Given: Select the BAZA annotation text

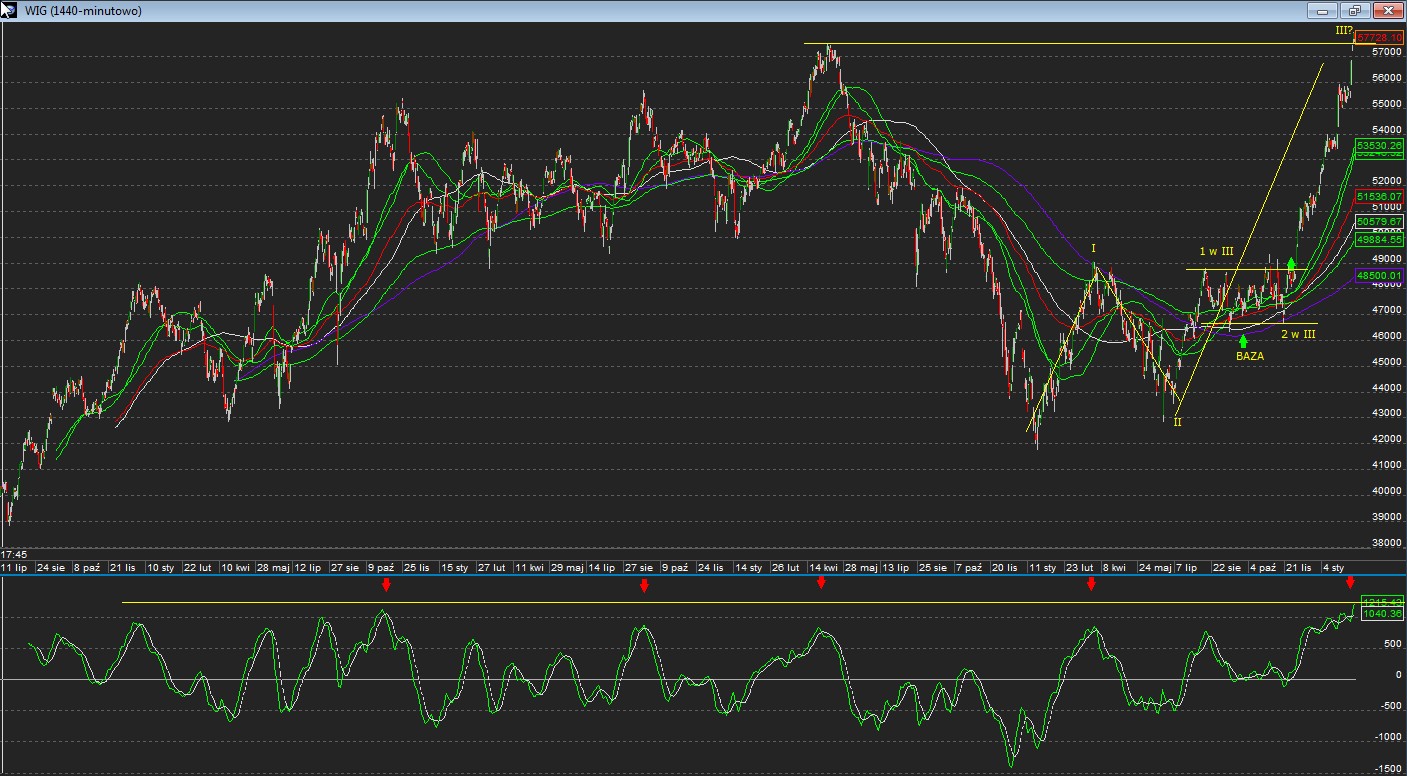Looking at the screenshot, I should [x=1249, y=355].
